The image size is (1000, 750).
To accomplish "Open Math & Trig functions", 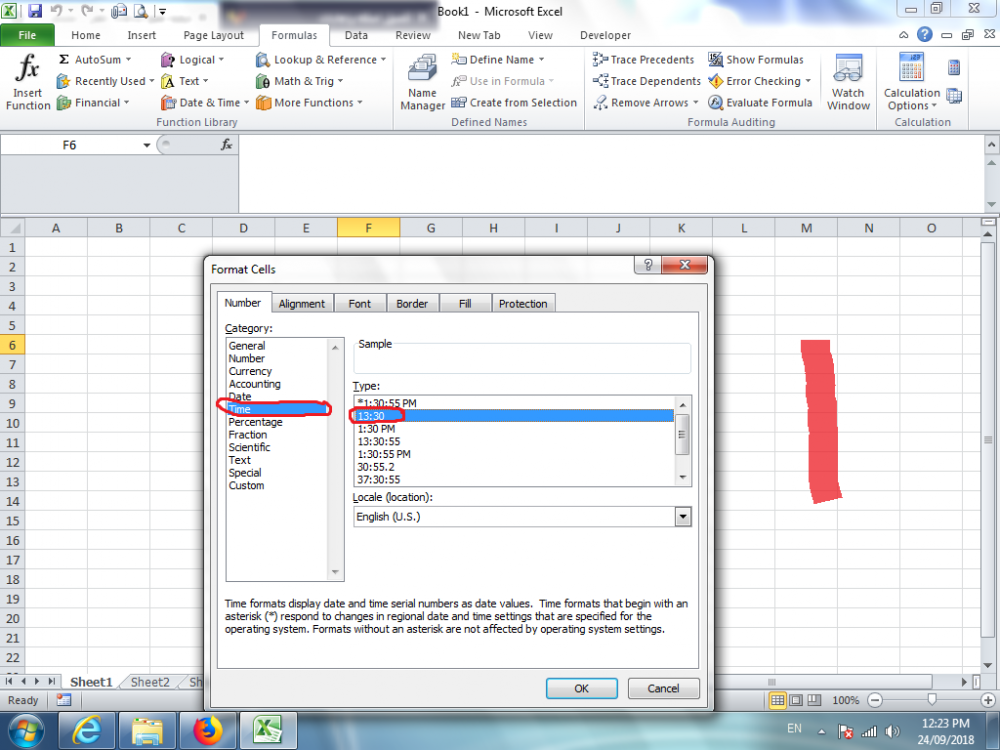I will click(x=299, y=81).
